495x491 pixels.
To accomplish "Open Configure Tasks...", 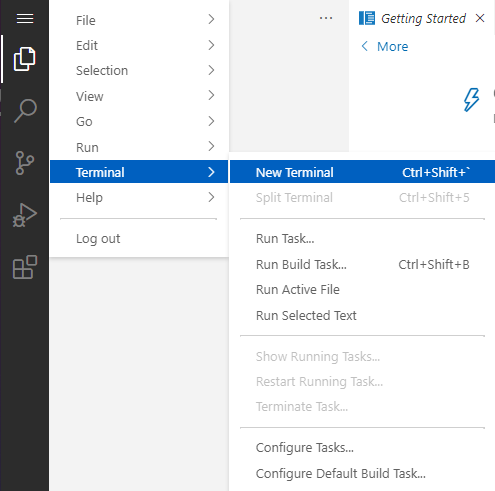I will tap(362, 448).
